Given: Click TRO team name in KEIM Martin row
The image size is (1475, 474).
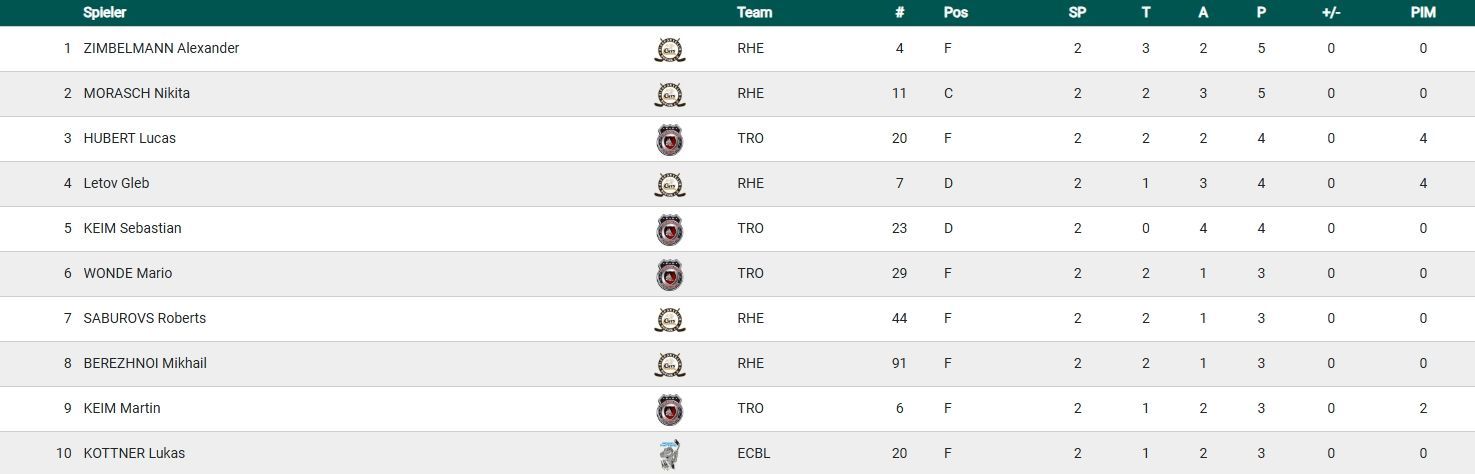Looking at the screenshot, I should click(750, 408).
